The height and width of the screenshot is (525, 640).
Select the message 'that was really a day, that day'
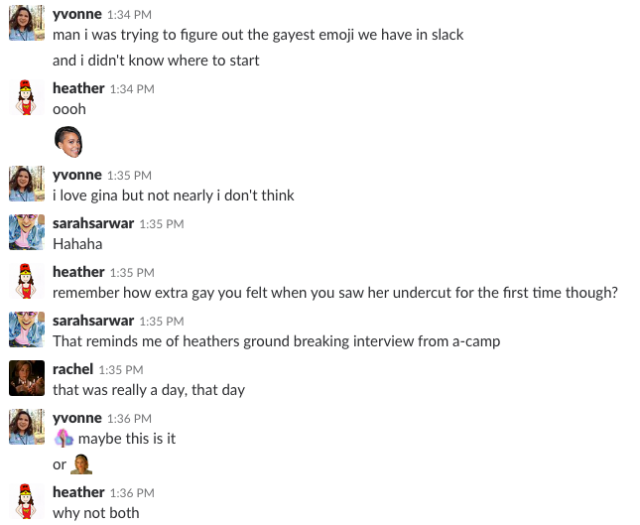[x=149, y=390]
